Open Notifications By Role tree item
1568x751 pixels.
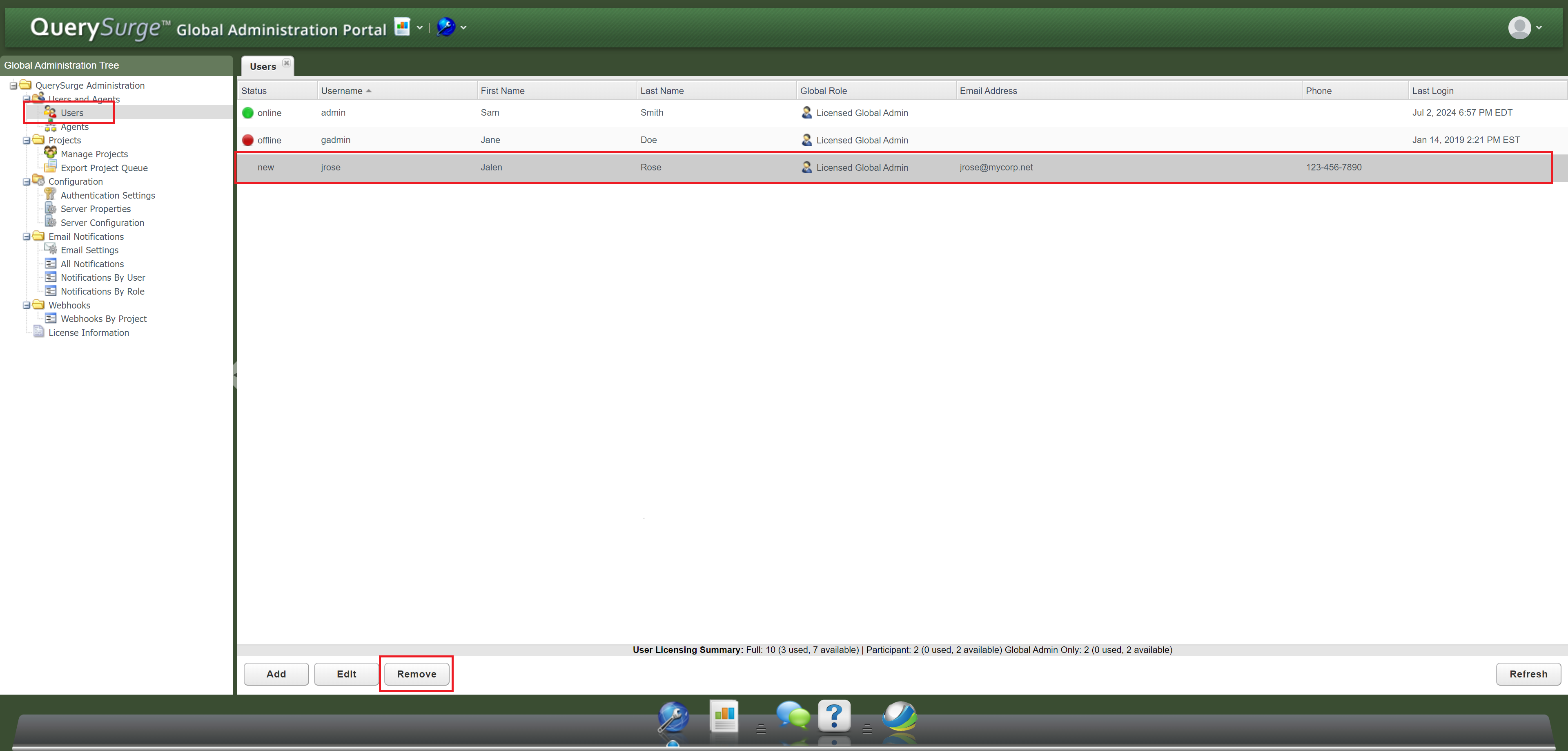click(102, 292)
